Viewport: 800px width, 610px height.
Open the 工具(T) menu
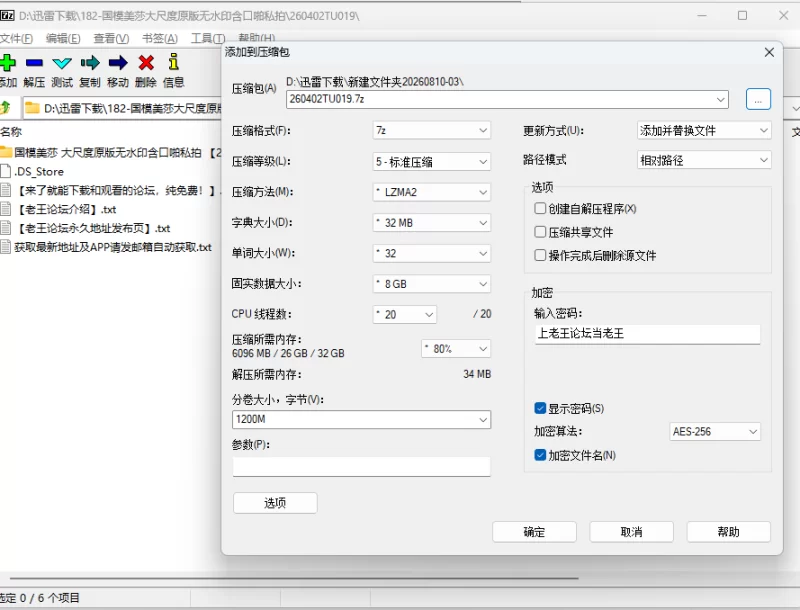click(x=208, y=38)
